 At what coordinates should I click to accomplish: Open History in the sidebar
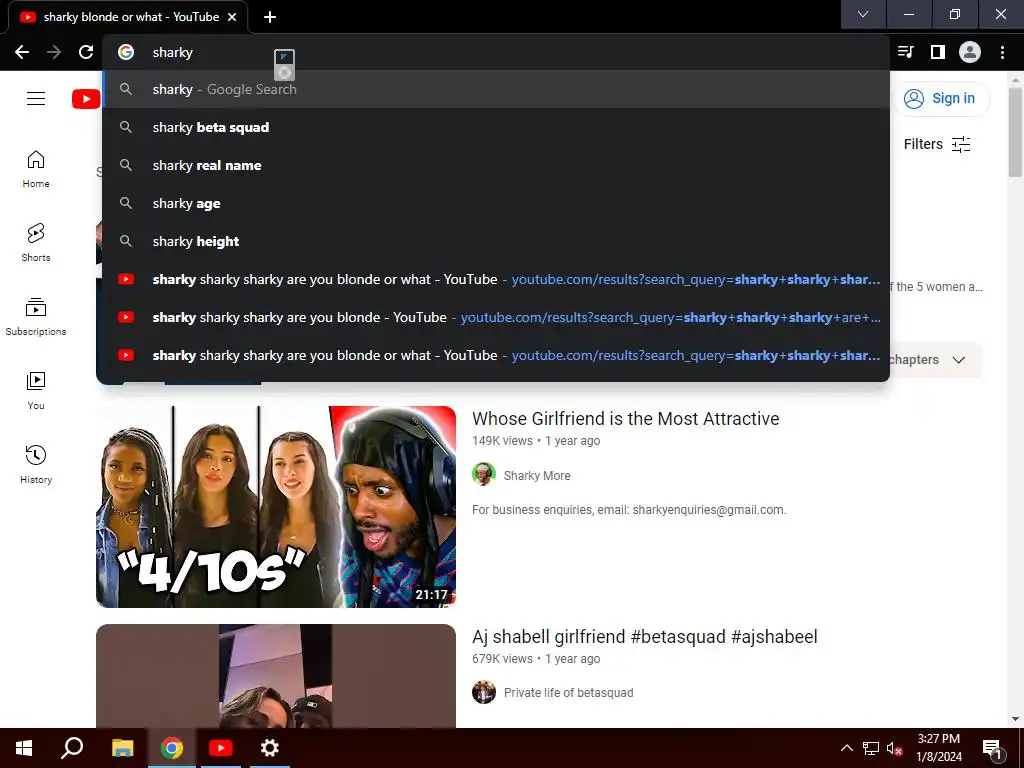coord(36,464)
